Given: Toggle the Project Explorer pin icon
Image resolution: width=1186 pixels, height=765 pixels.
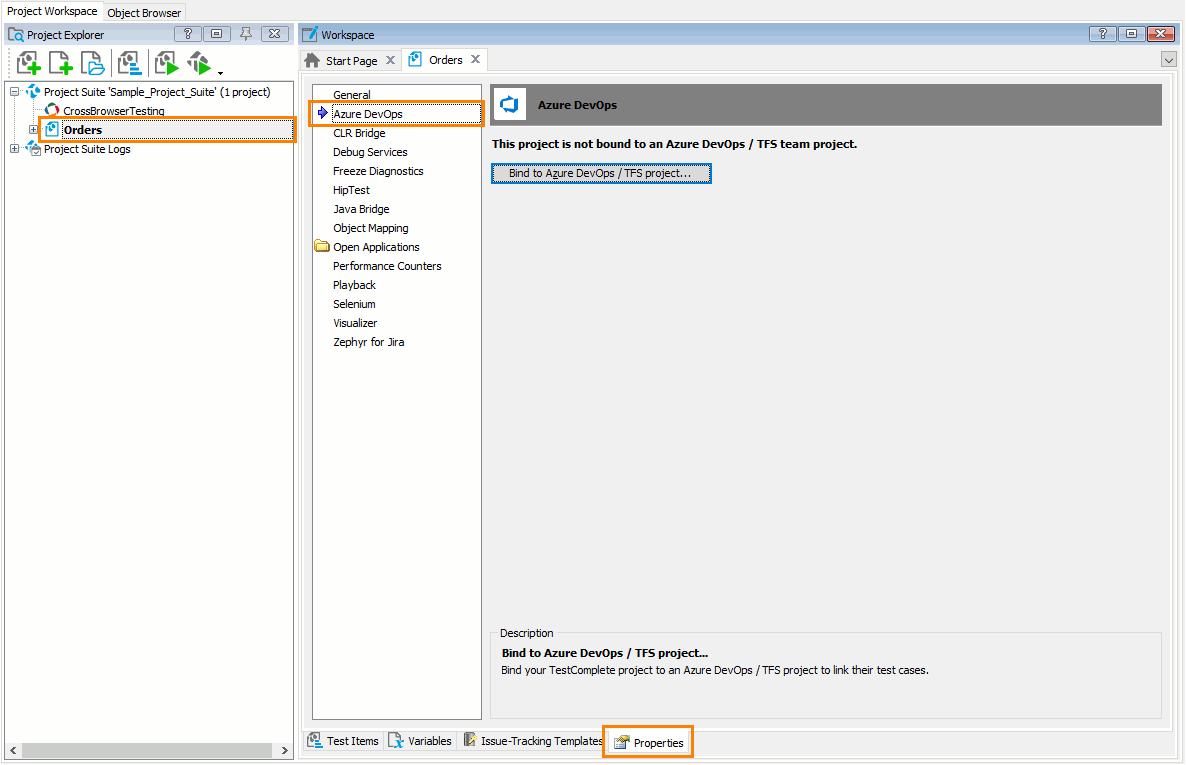Looking at the screenshot, I should (x=246, y=34).
